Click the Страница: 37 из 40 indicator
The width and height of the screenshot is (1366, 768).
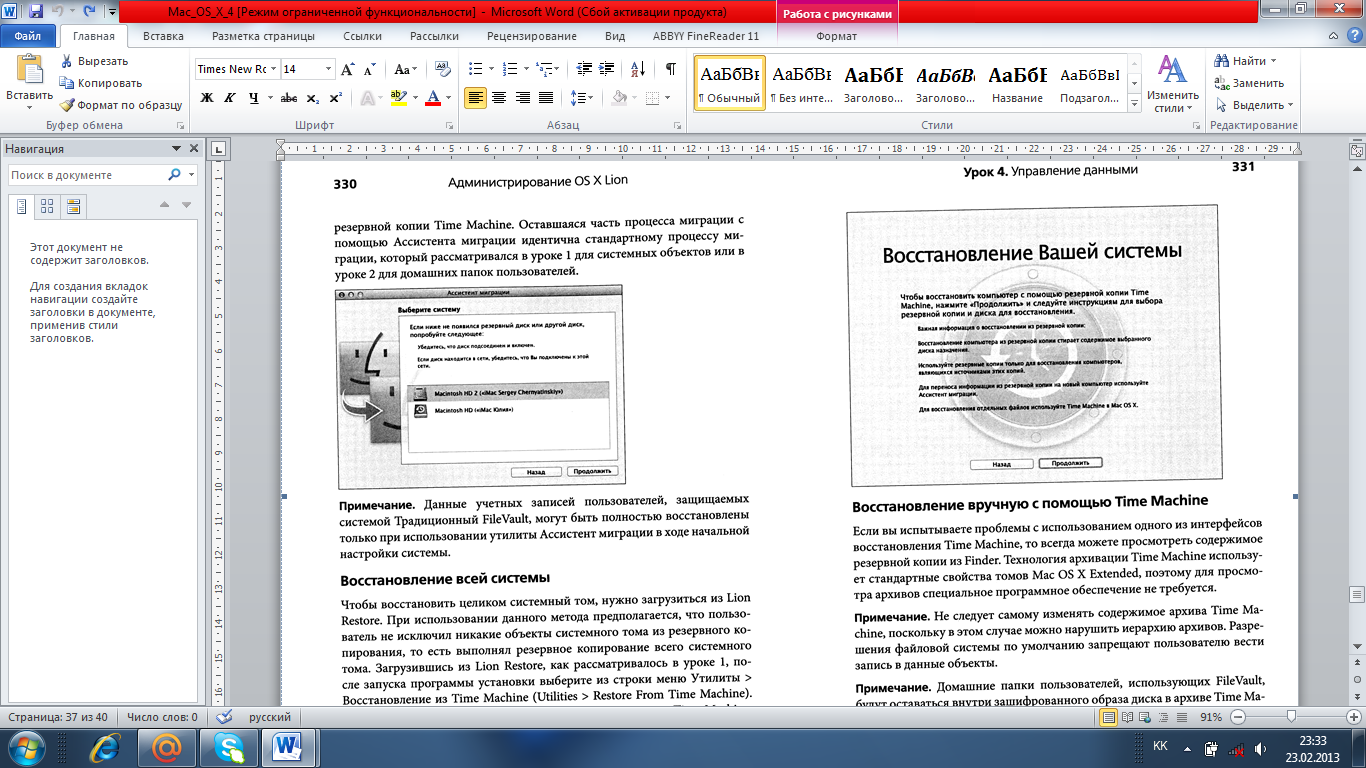click(58, 718)
